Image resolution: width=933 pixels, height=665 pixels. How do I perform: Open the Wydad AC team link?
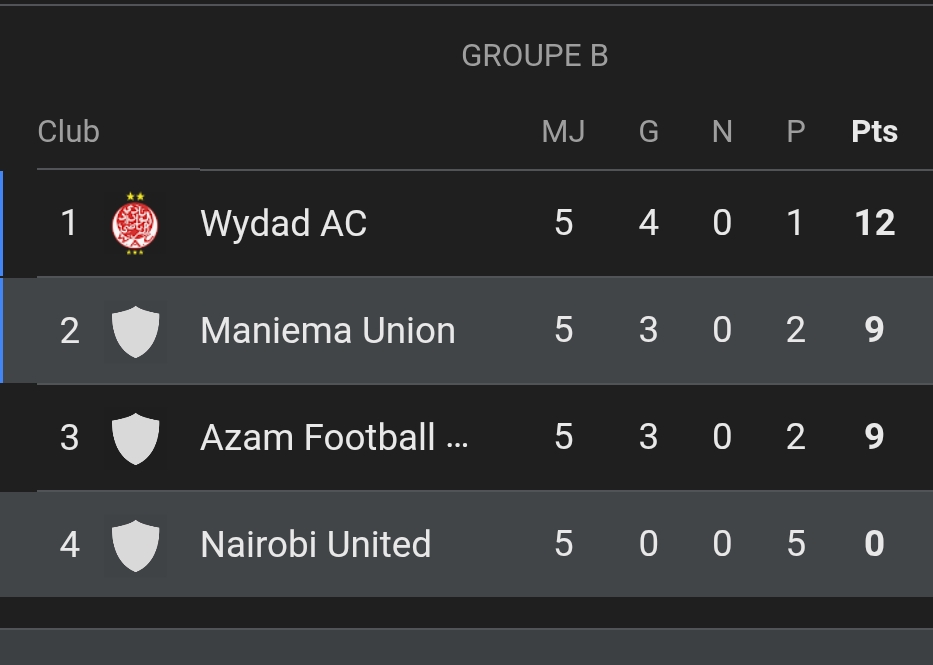(283, 223)
